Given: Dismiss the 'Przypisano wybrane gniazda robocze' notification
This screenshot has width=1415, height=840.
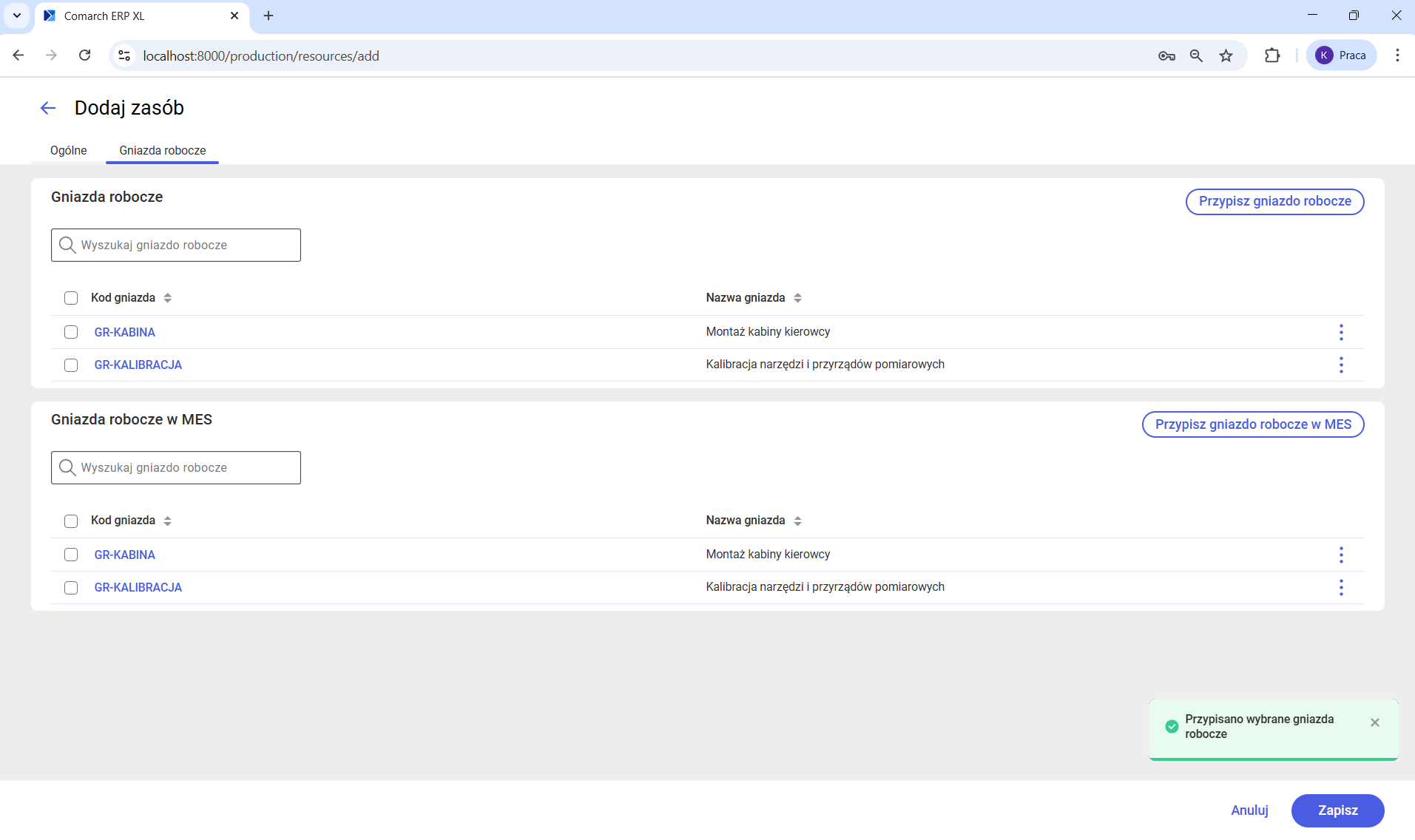Looking at the screenshot, I should [x=1375, y=722].
